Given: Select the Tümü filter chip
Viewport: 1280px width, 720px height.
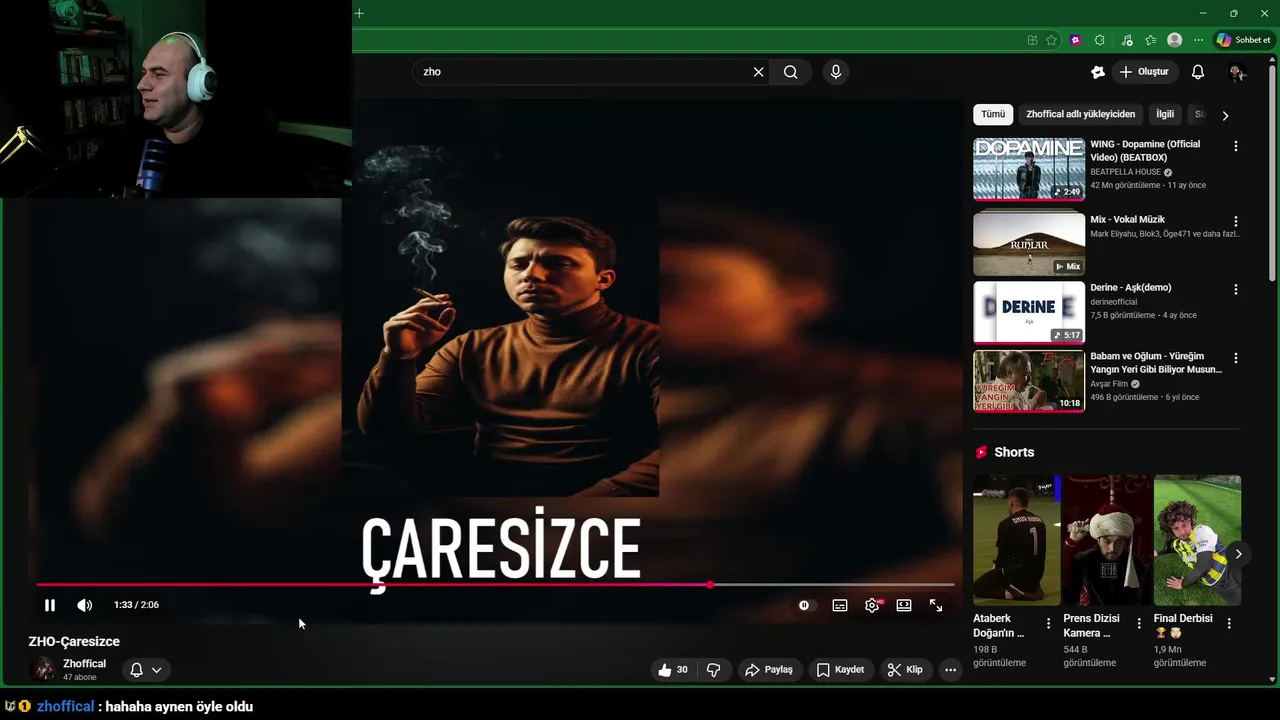Looking at the screenshot, I should (x=993, y=114).
